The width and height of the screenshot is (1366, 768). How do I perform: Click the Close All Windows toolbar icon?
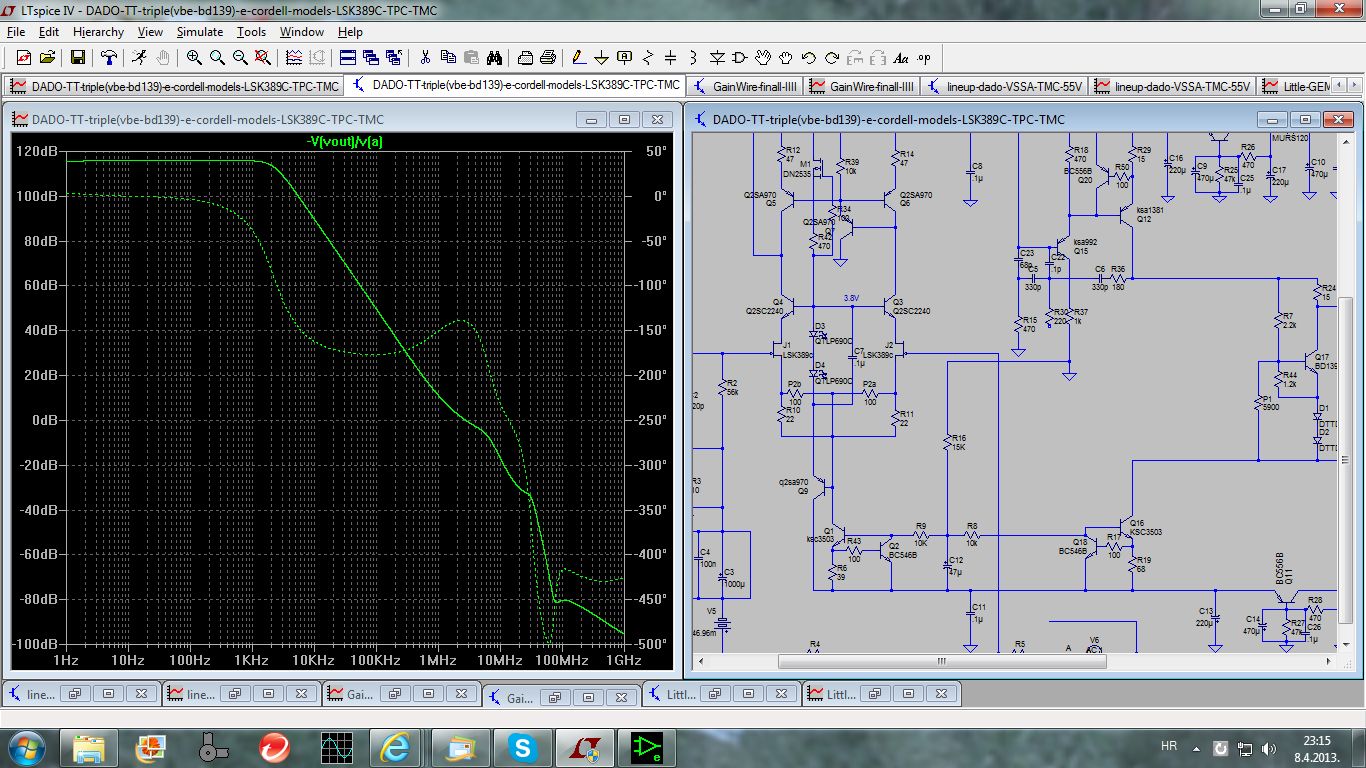394,58
